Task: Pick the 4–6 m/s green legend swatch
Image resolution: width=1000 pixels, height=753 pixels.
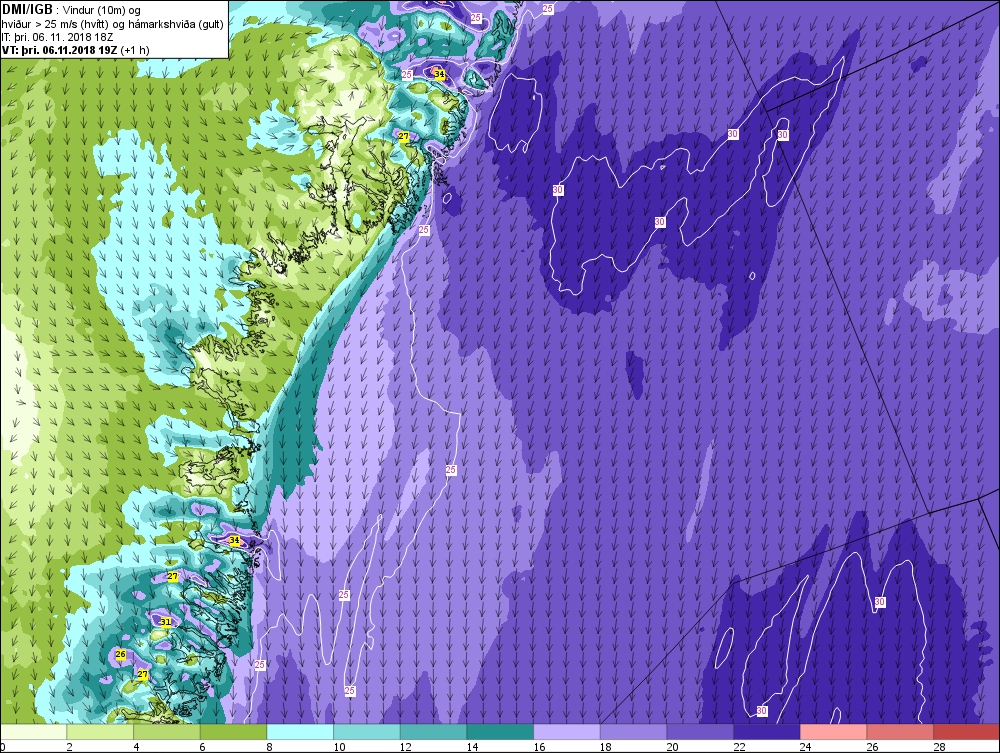Action: (x=166, y=732)
